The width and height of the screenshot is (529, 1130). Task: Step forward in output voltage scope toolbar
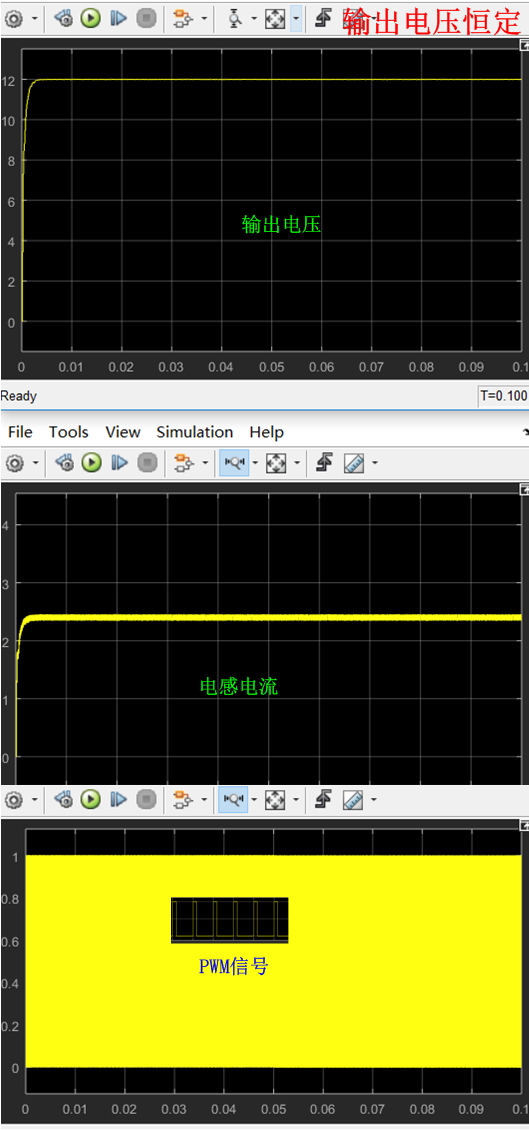coord(118,19)
